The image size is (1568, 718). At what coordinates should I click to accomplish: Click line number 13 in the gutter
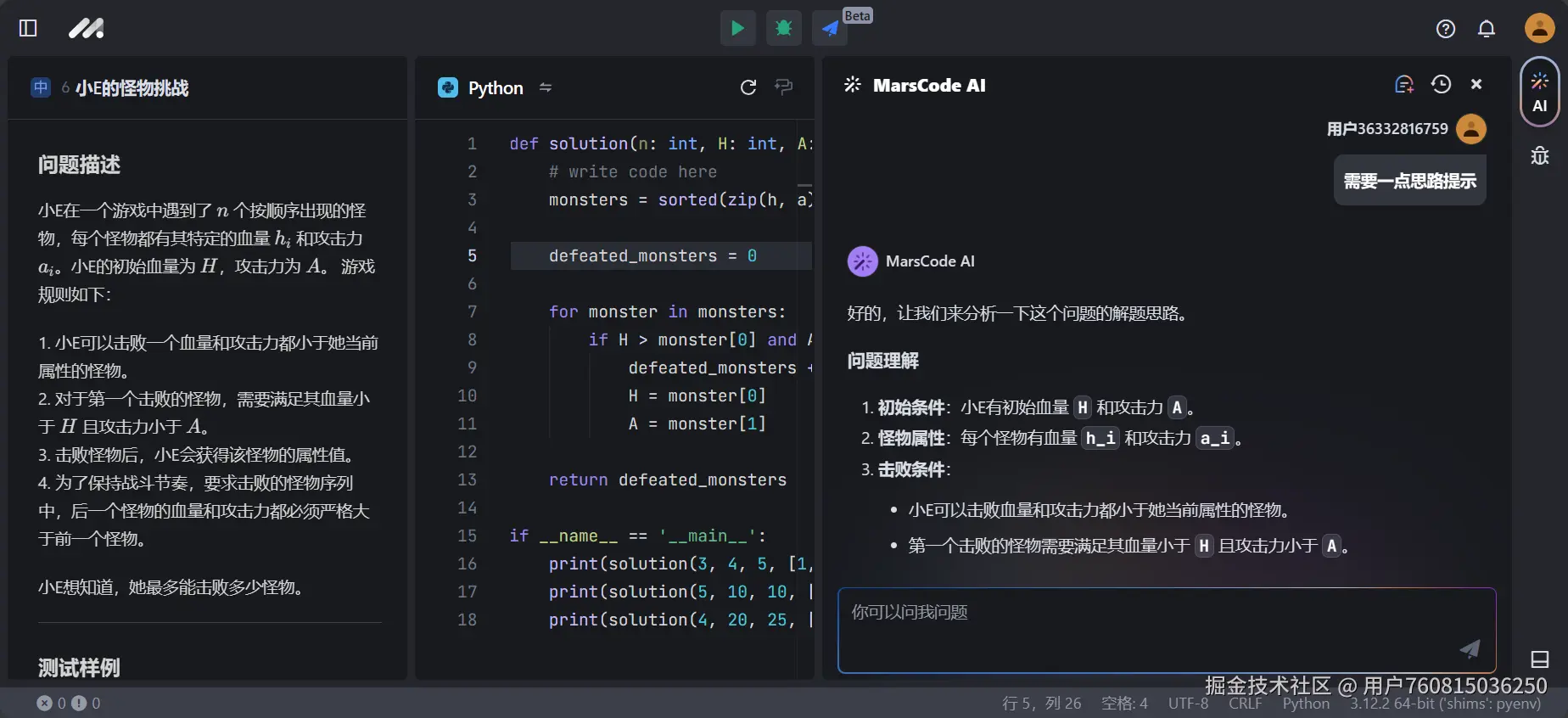468,480
